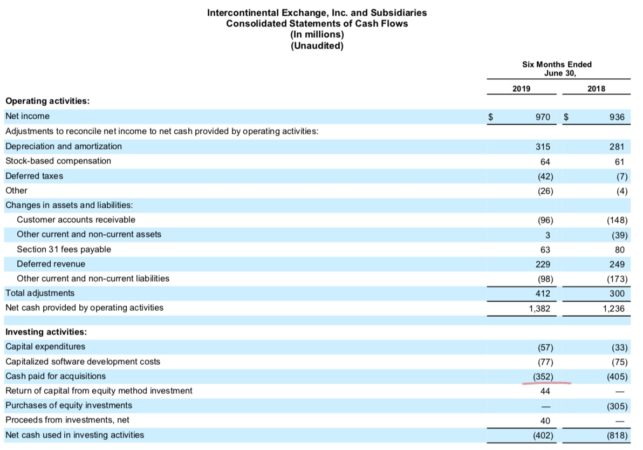This screenshot has height=450, width=643.
Task: Select the 'Investing activities:' section heading
Action: (46, 332)
